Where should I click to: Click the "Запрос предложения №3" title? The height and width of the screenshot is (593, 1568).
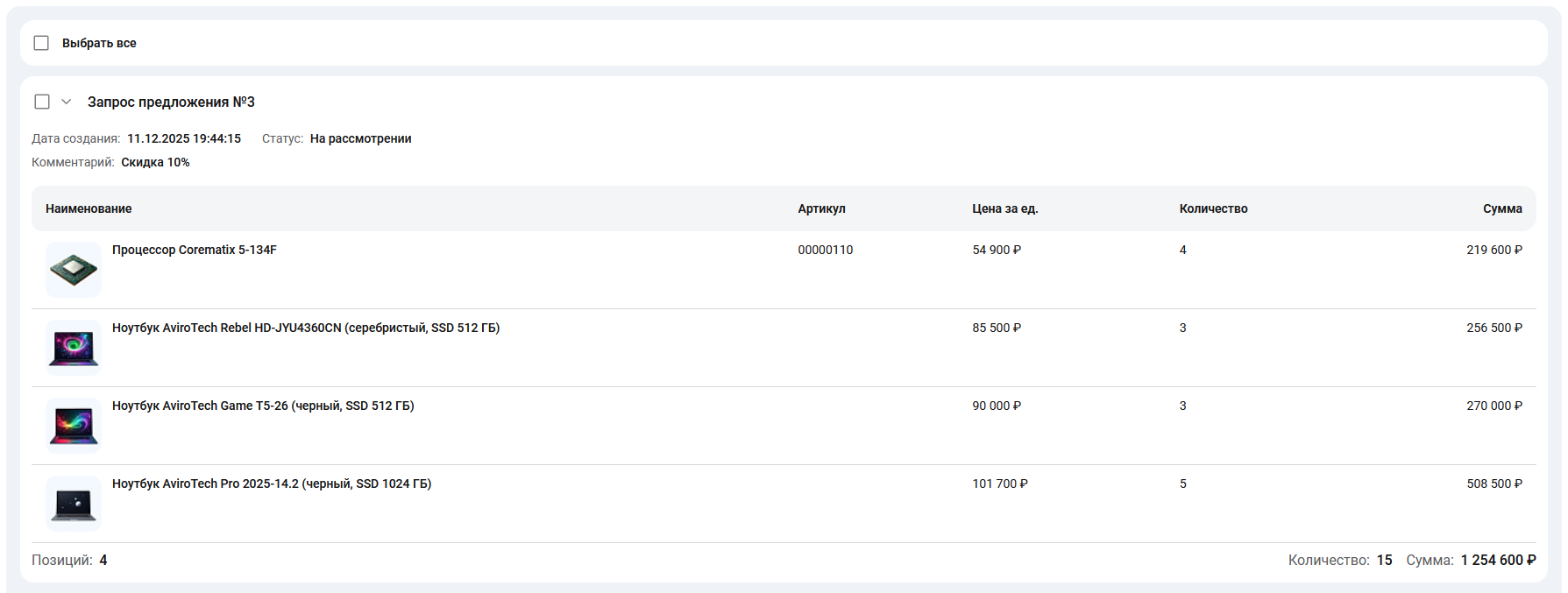171,102
